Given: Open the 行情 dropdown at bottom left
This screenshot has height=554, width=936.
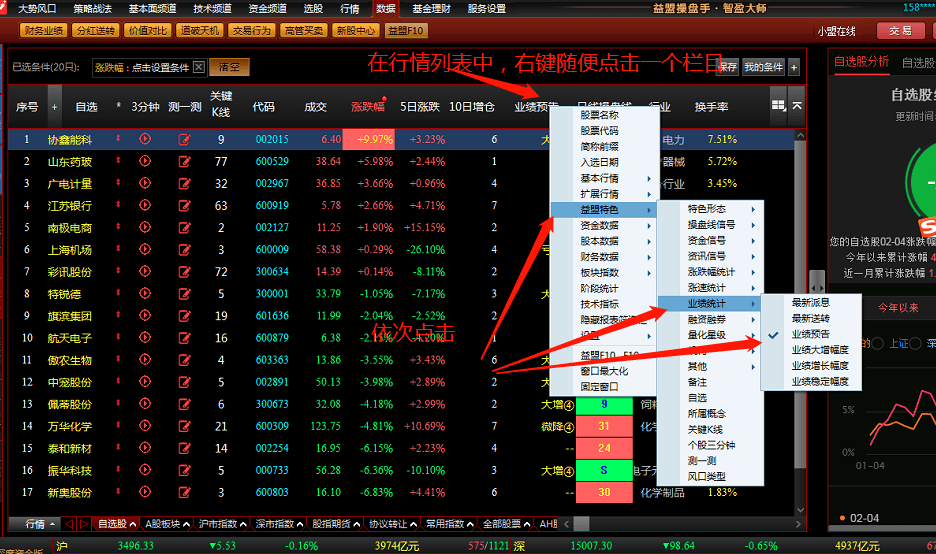Looking at the screenshot, I should (x=35, y=524).
